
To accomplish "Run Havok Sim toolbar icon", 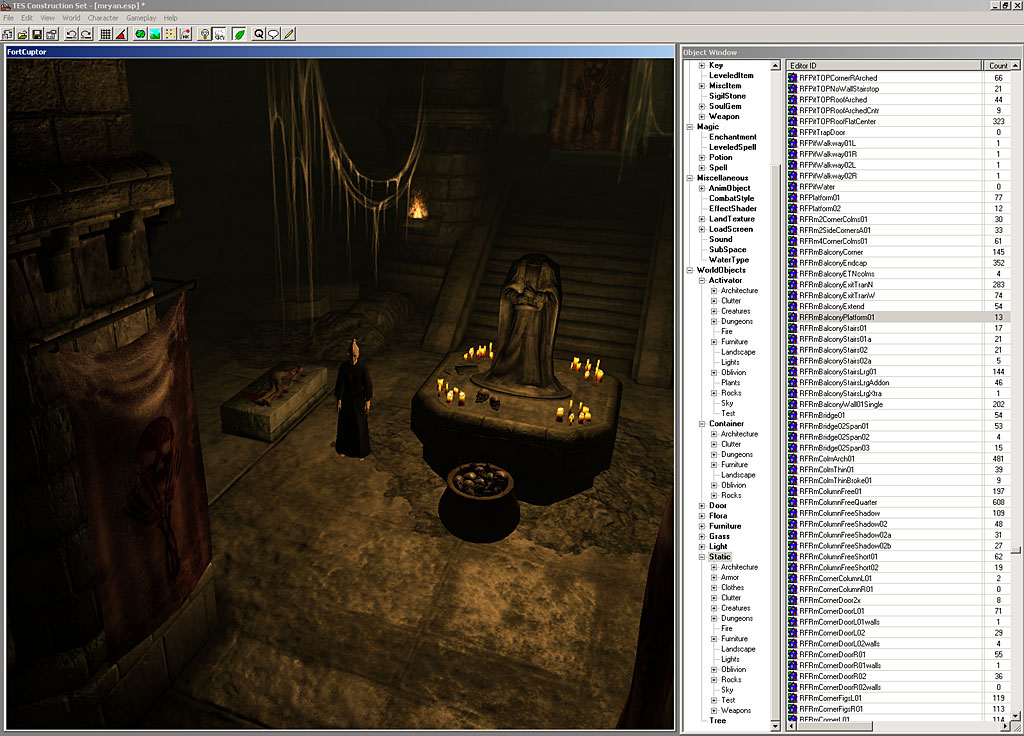I will click(x=185, y=34).
